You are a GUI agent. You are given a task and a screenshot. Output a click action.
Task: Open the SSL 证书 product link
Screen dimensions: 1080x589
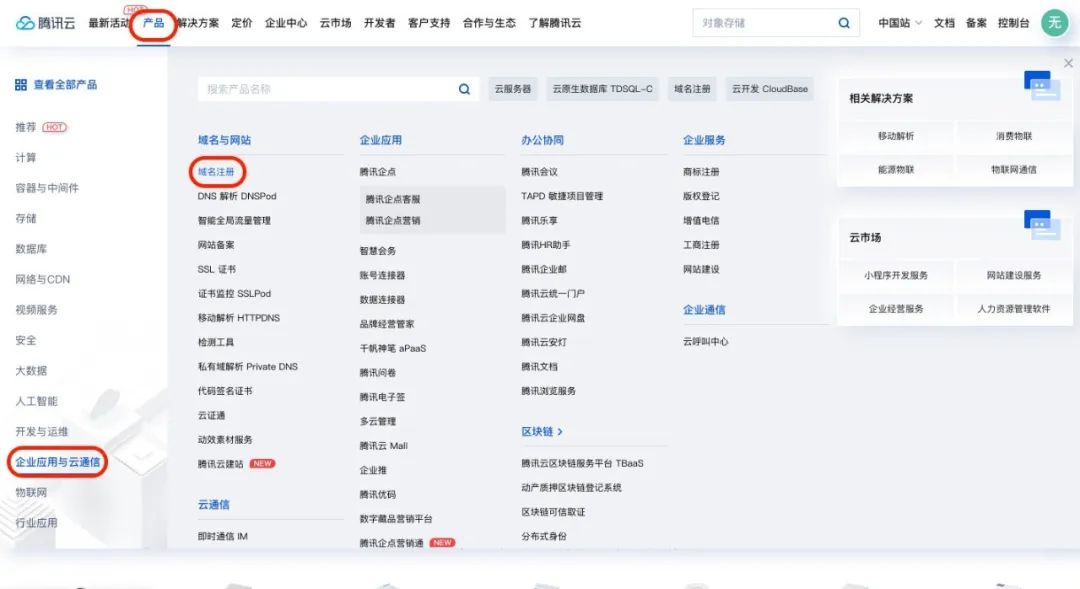click(217, 269)
